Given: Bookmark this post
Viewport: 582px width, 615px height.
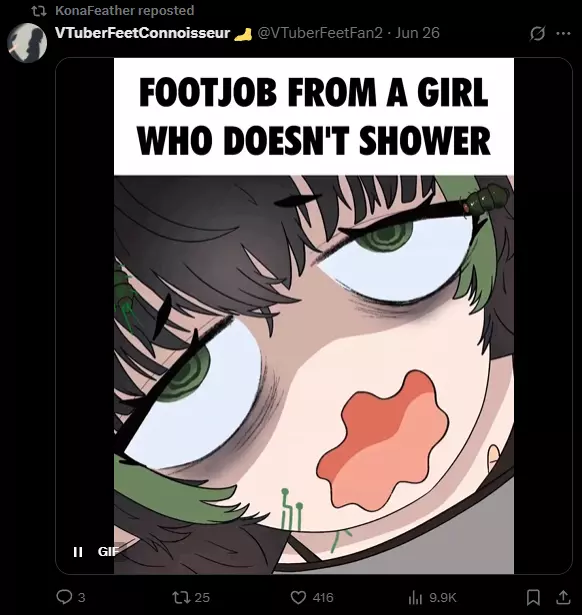Looking at the screenshot, I should pos(533,597).
